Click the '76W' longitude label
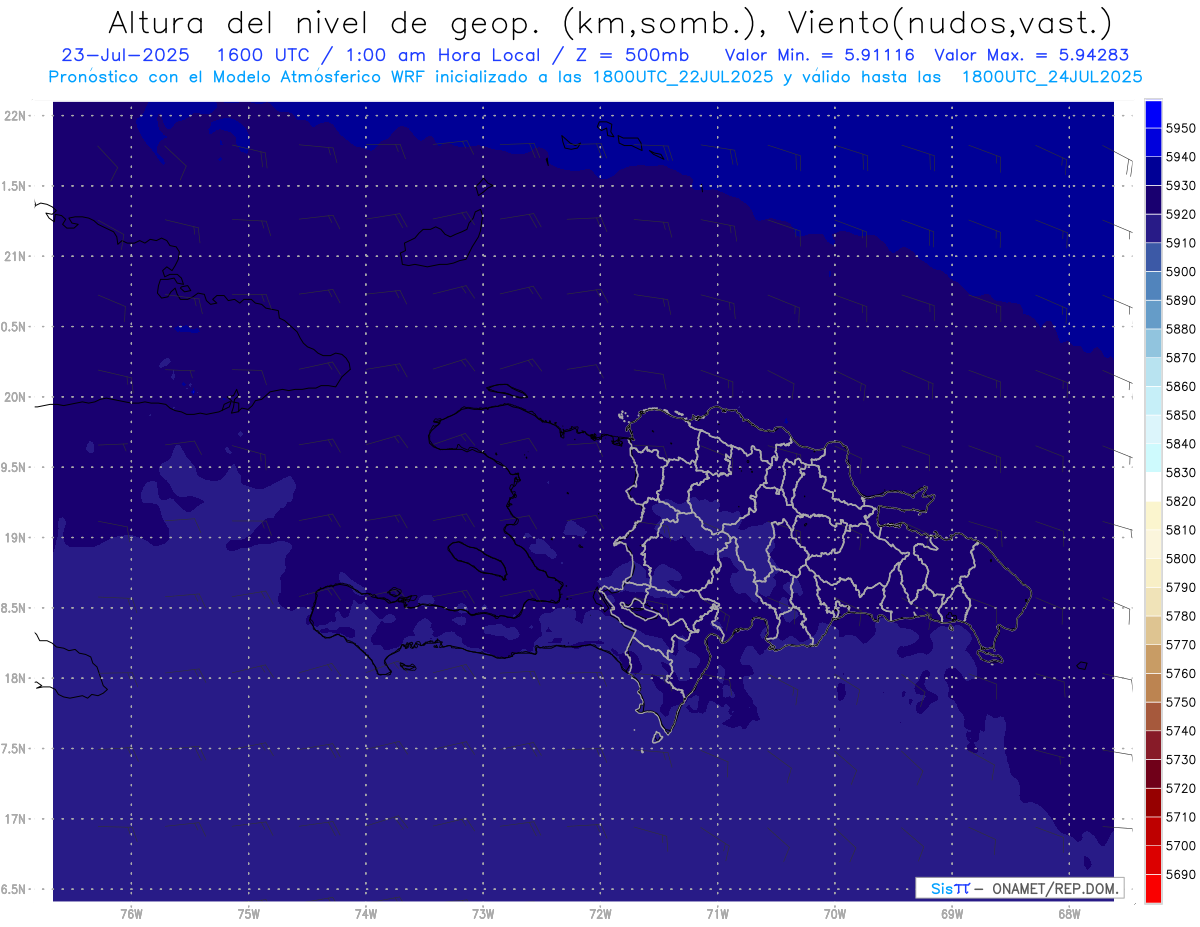Screen dimensions: 1200x927 point(131,914)
